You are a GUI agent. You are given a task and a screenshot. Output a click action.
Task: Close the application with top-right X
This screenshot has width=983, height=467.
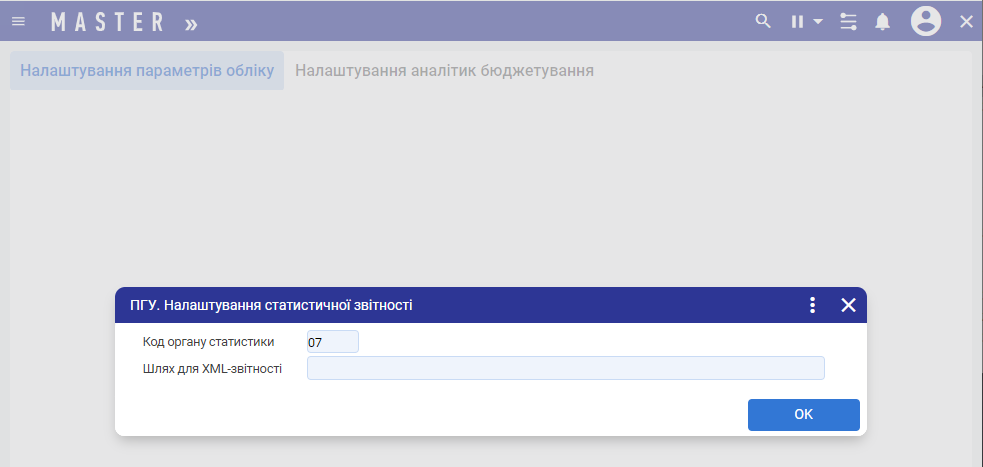tap(966, 21)
